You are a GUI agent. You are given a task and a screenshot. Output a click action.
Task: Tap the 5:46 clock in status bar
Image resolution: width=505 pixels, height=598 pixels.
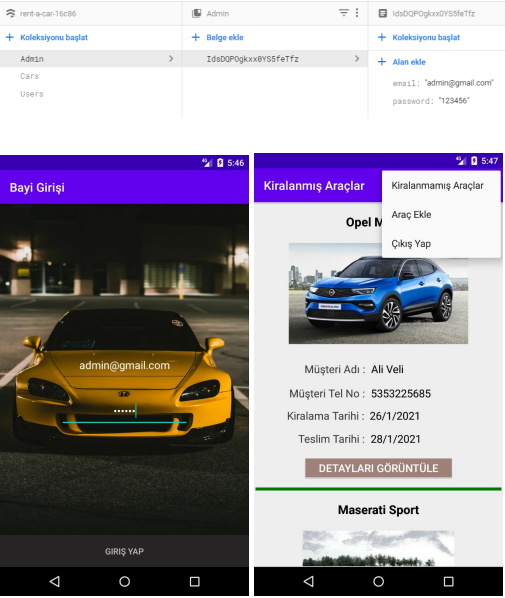click(x=236, y=163)
